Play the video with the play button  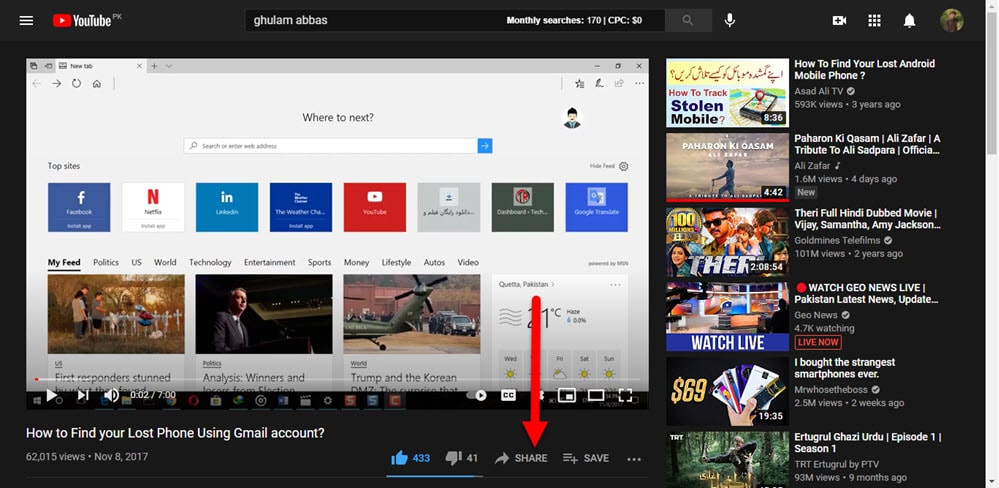coord(52,396)
